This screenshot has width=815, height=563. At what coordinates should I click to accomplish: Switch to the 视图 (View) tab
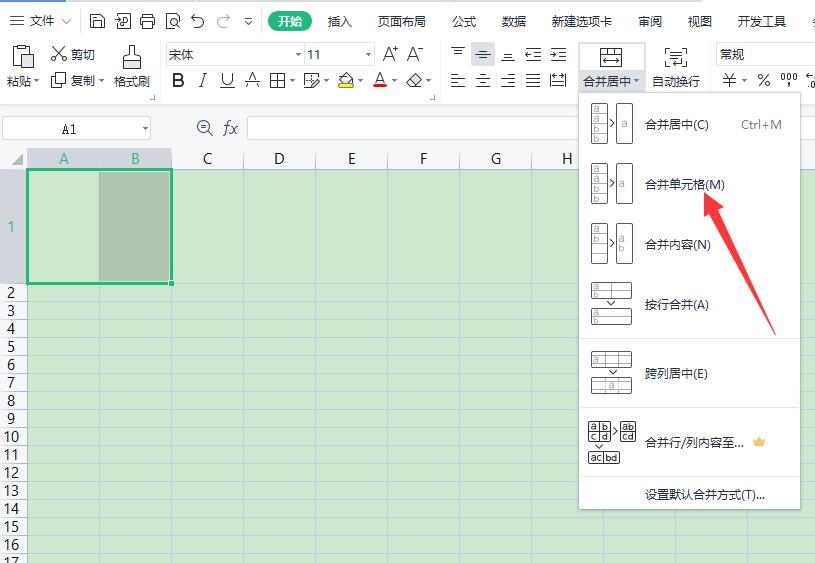tap(699, 21)
